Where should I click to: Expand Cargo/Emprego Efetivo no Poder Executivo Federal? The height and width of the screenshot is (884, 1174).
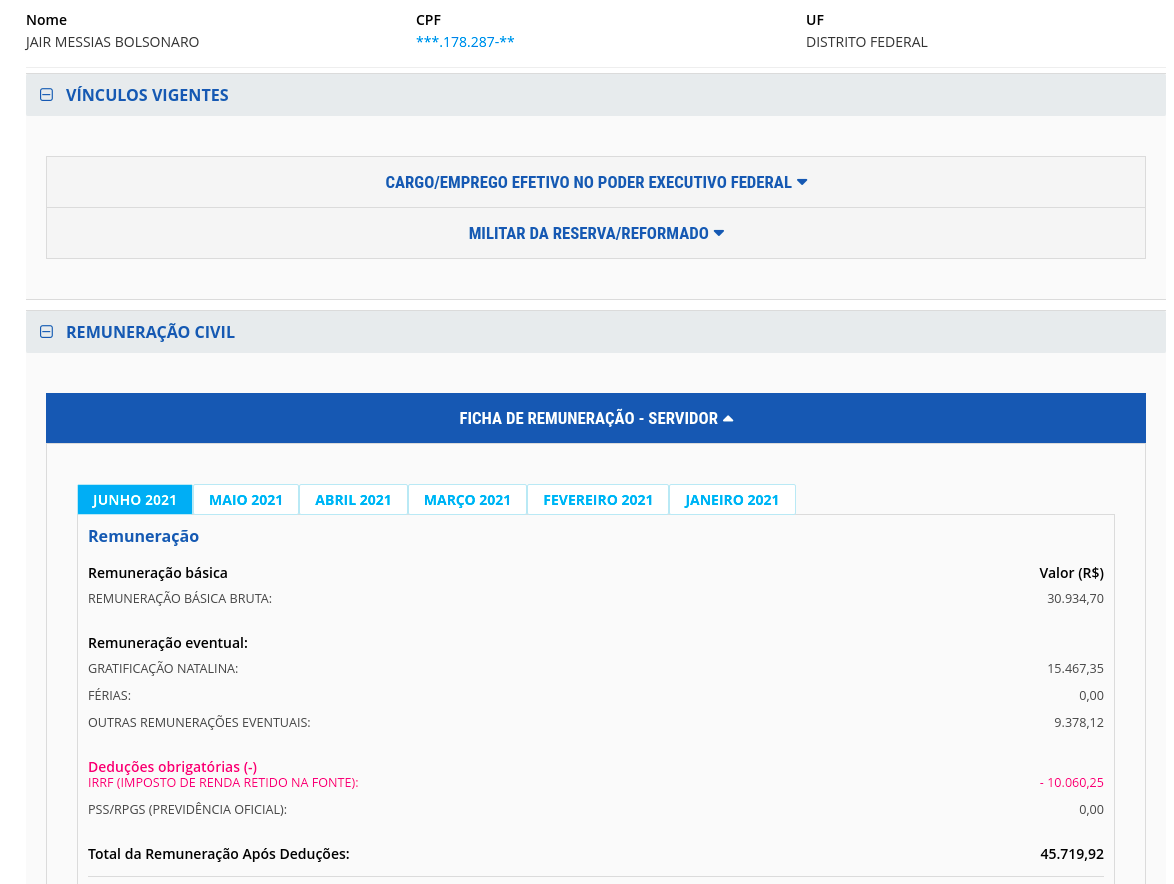click(x=588, y=182)
